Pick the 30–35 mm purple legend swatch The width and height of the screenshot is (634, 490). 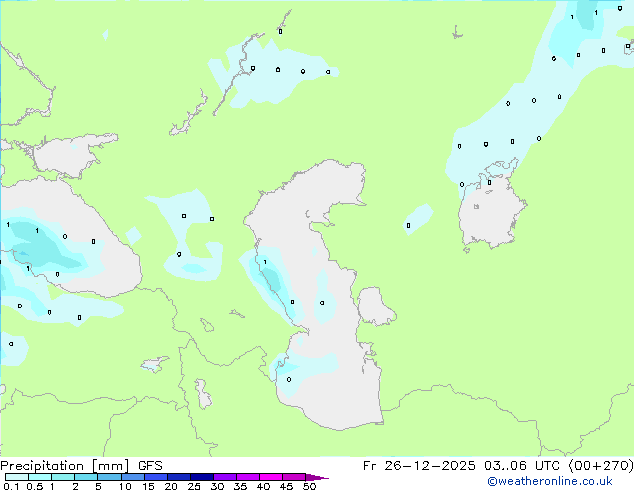point(224,477)
